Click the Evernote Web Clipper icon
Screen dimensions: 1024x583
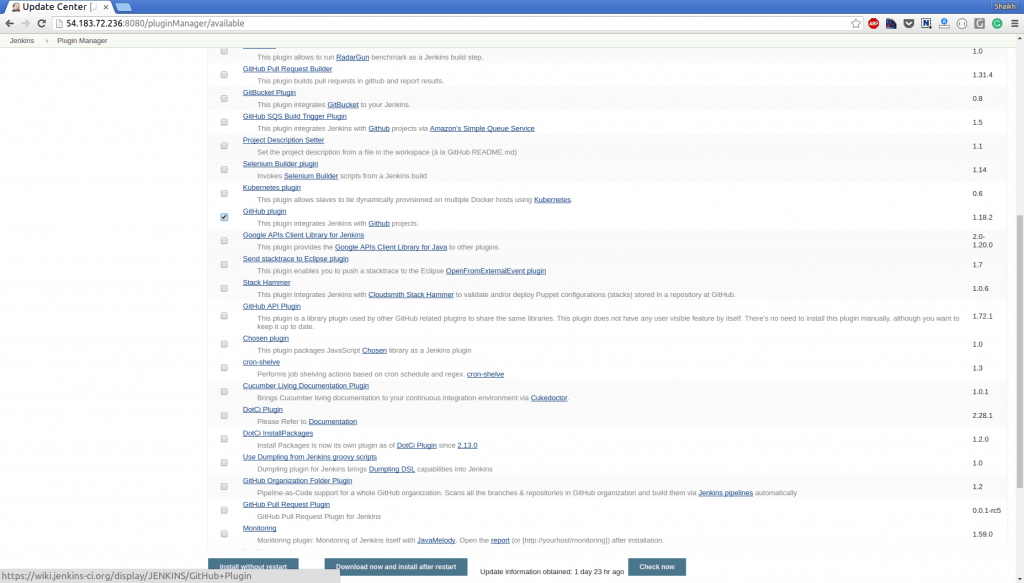click(926, 23)
